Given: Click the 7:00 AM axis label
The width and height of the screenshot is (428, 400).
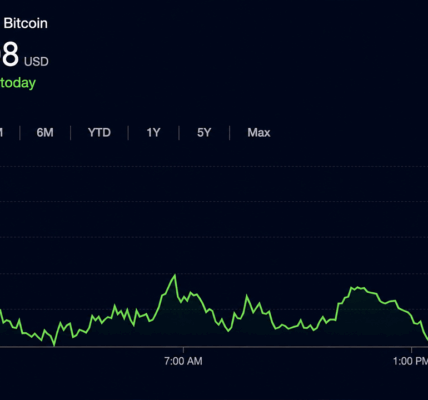Looking at the screenshot, I should [x=183, y=361].
